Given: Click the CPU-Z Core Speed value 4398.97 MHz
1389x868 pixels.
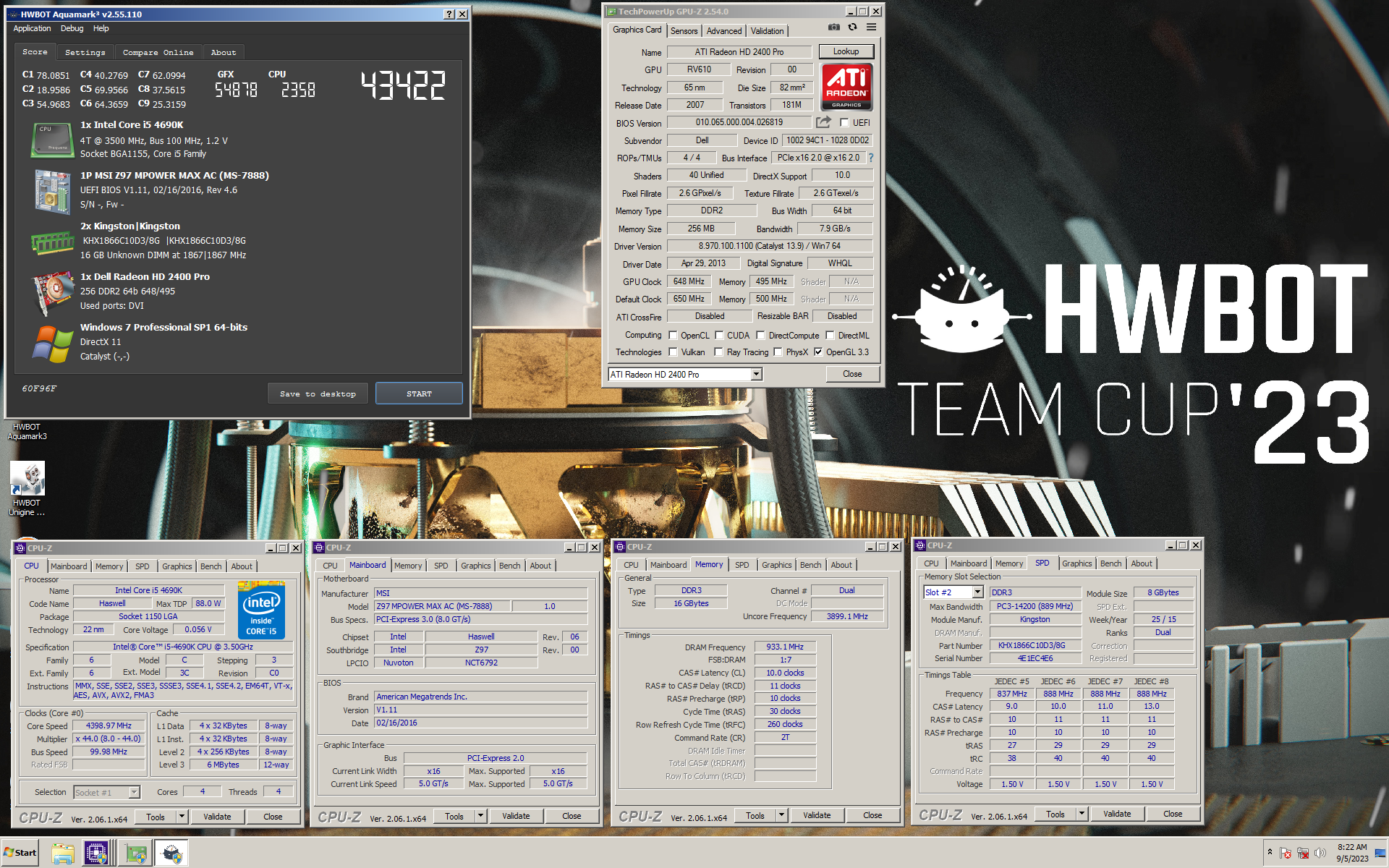Looking at the screenshot, I should click(109, 726).
